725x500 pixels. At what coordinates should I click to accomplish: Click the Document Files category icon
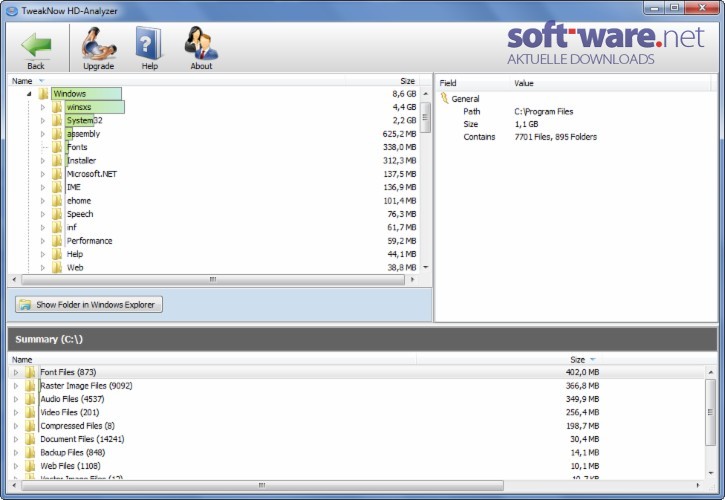pos(30,439)
